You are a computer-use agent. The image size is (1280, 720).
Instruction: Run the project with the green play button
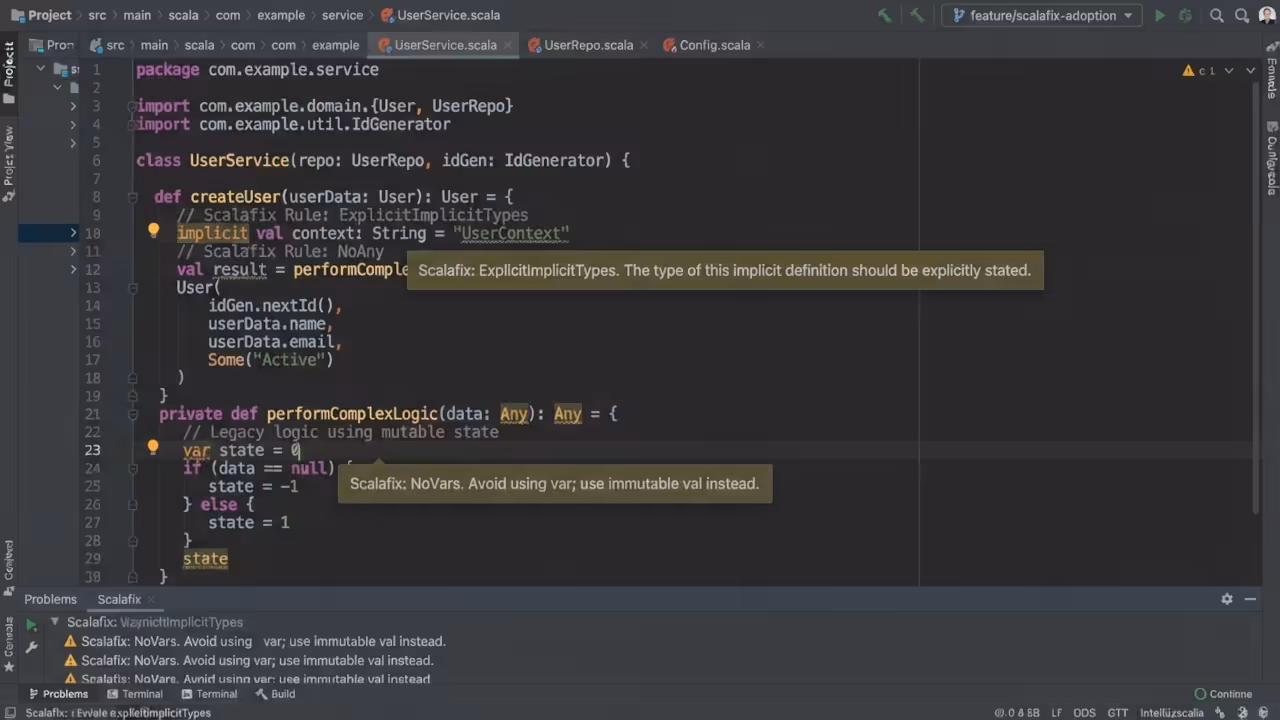point(1160,15)
